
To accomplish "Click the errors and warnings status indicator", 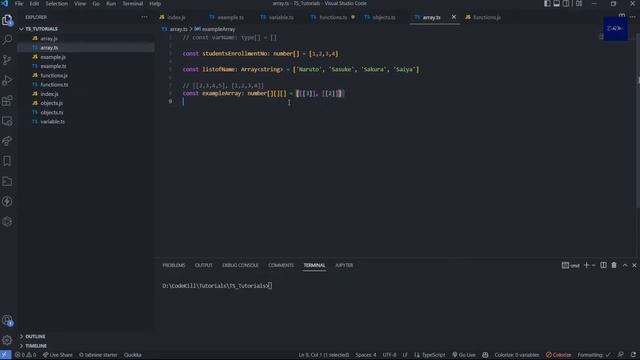I will coord(25,355).
